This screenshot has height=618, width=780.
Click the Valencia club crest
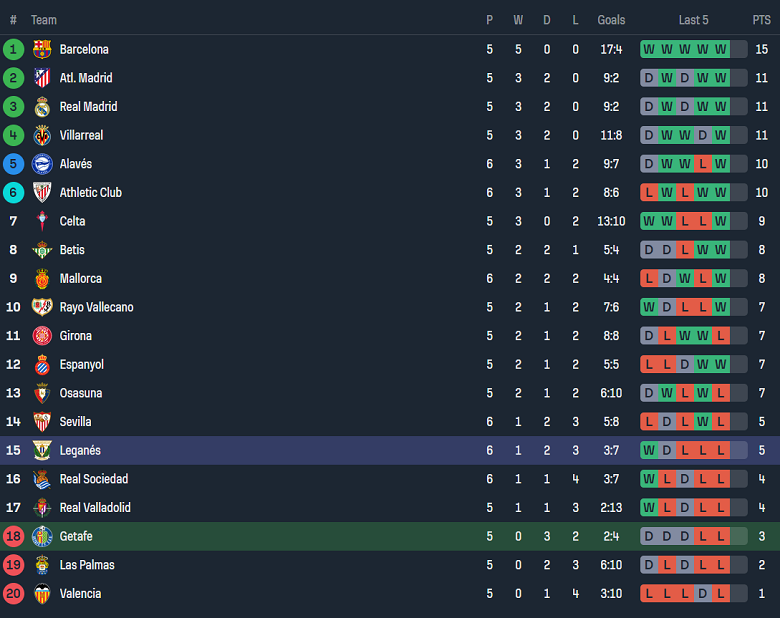pos(42,594)
